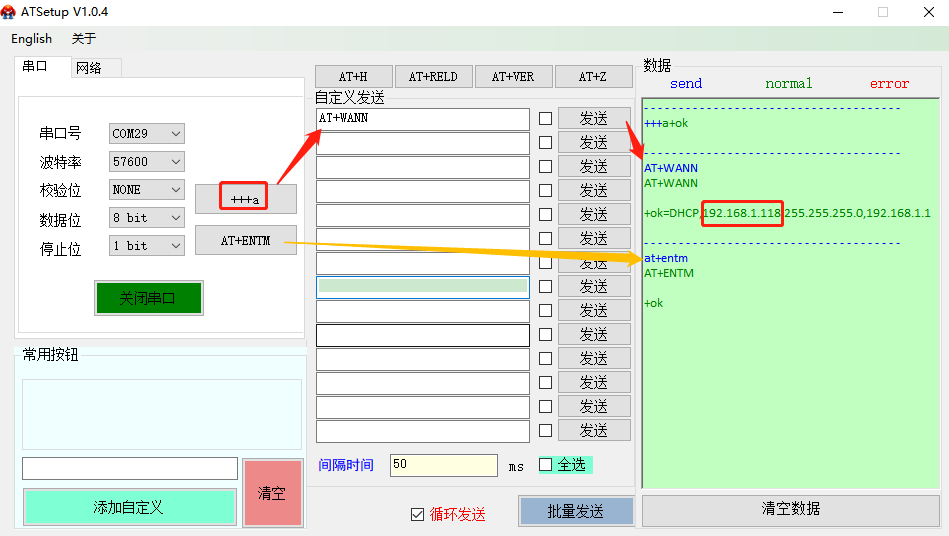This screenshot has height=536, width=949.
Task: Switch language via English menu
Action: tap(32, 39)
